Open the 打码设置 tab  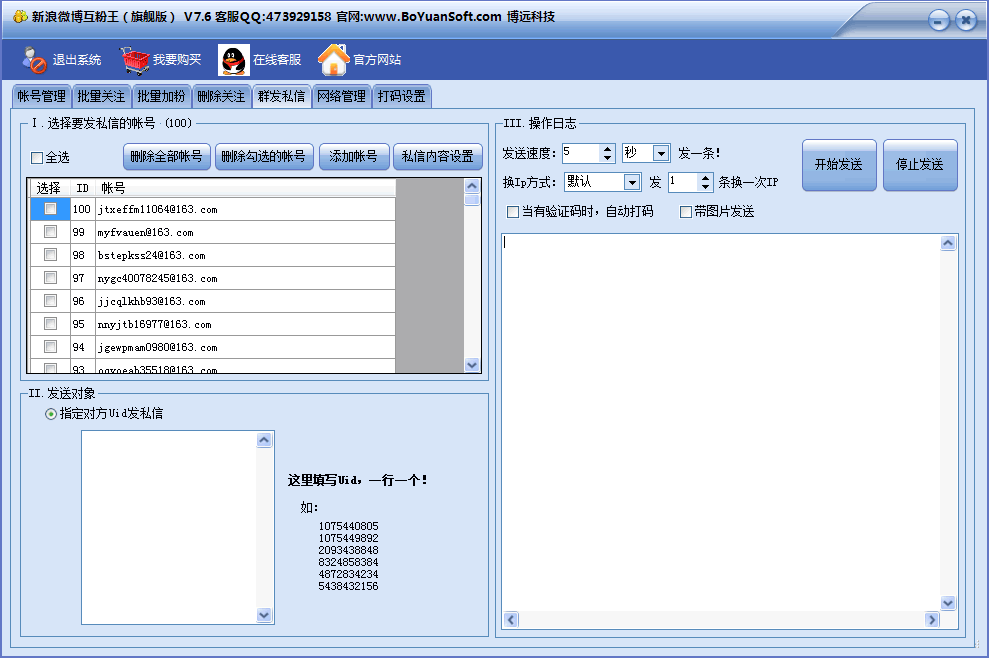(x=401, y=97)
